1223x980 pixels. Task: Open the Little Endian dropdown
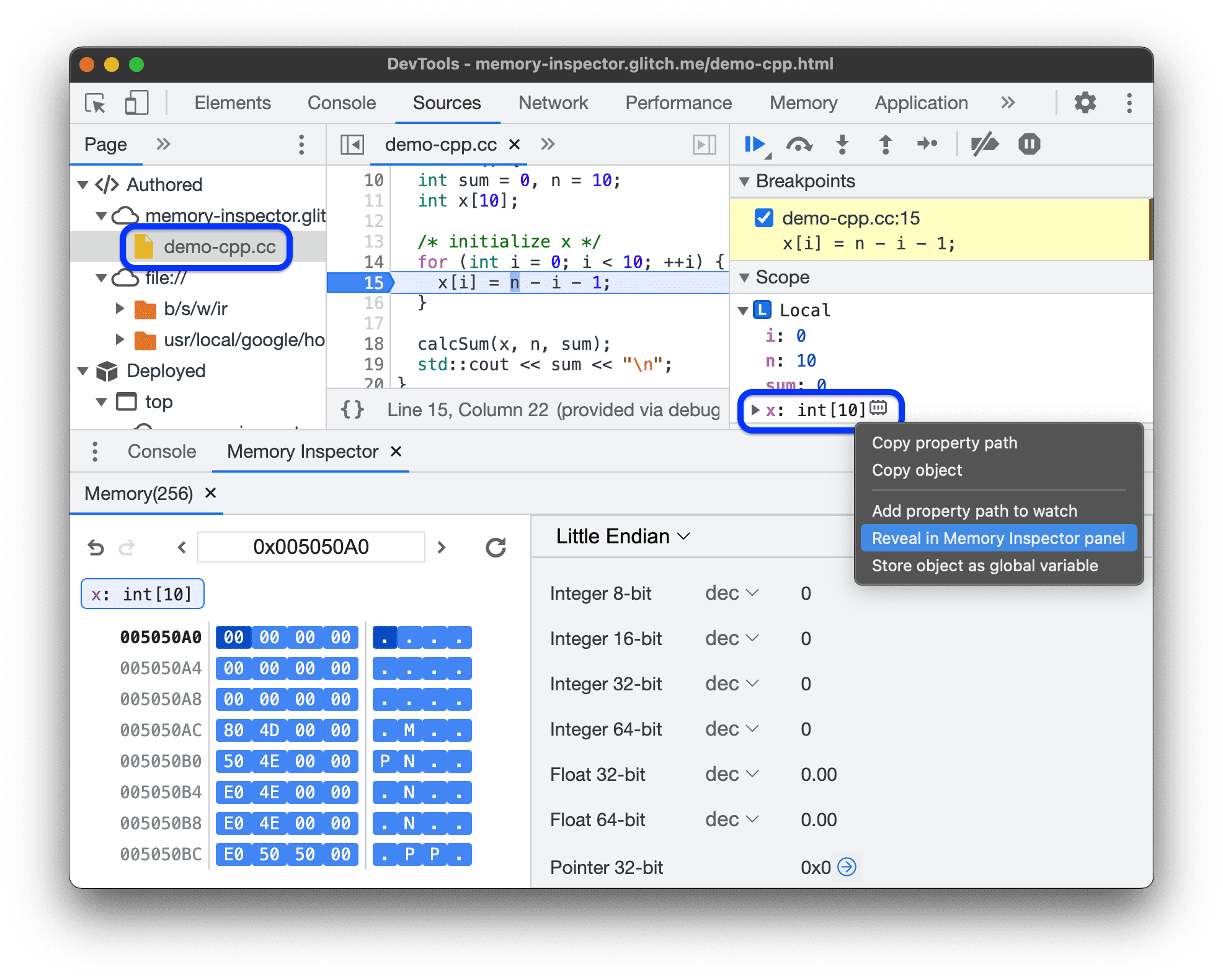(619, 538)
